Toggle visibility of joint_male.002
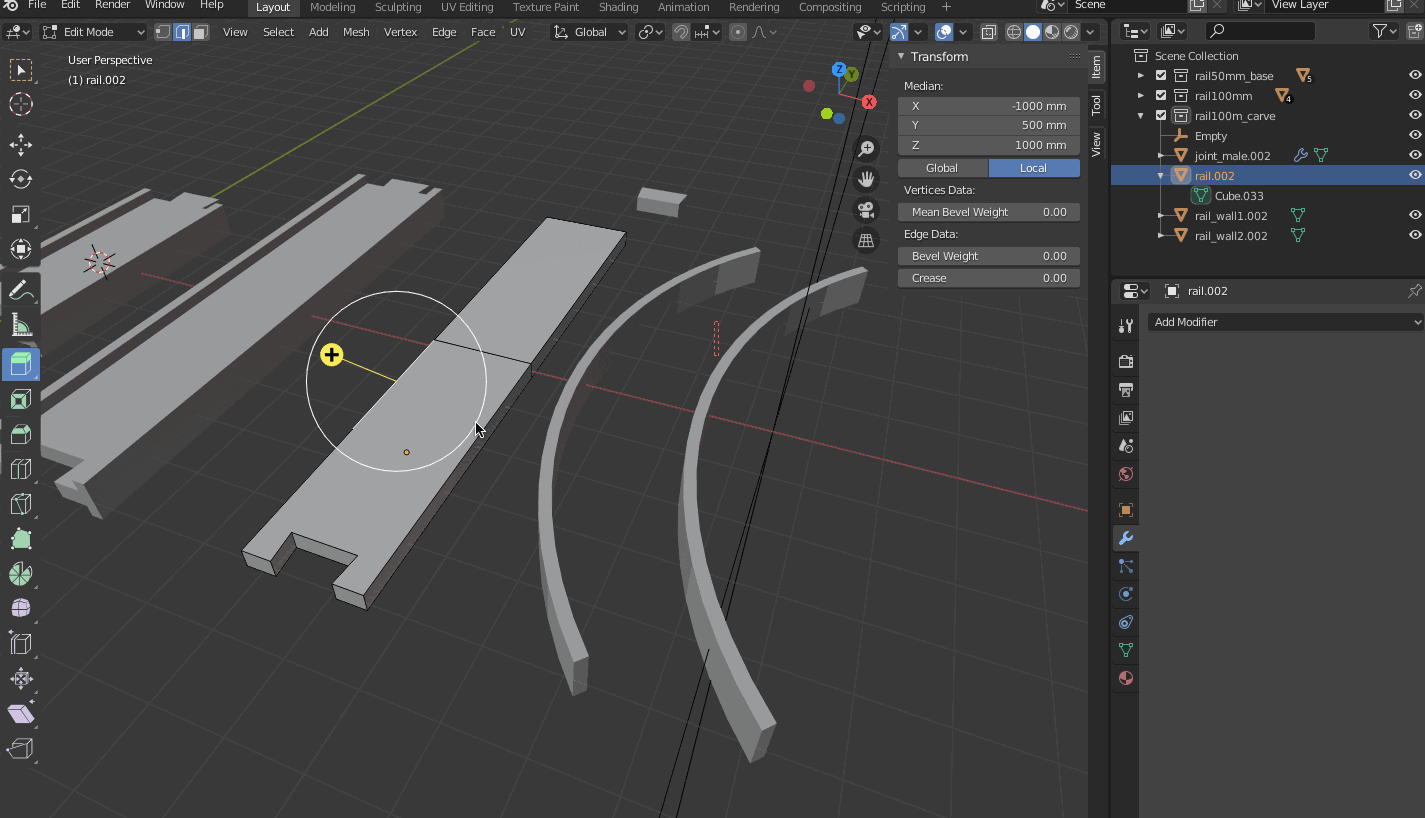The width and height of the screenshot is (1425, 818). 1415,155
